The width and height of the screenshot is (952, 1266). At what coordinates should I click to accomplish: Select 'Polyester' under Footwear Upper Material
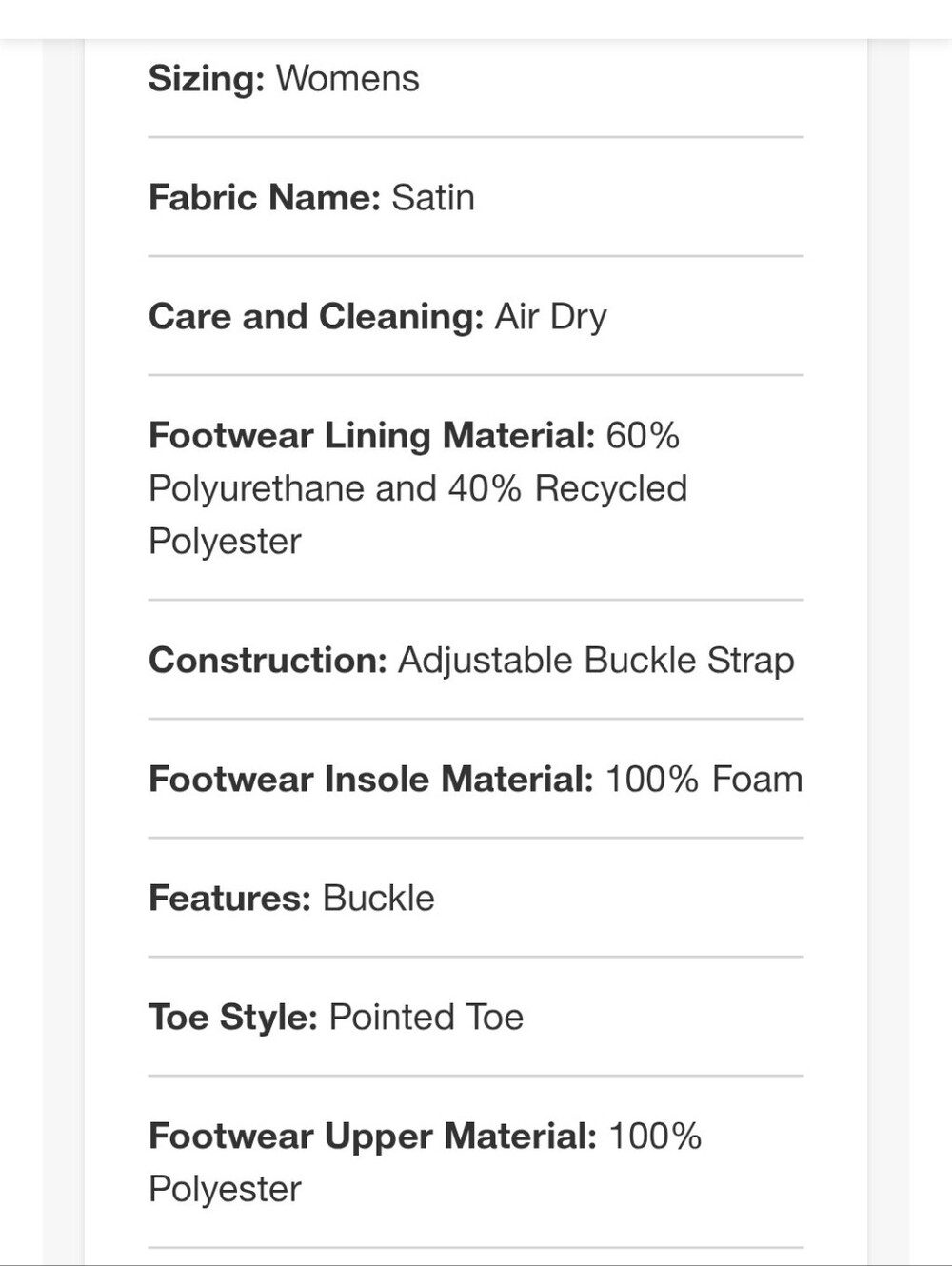(225, 1189)
